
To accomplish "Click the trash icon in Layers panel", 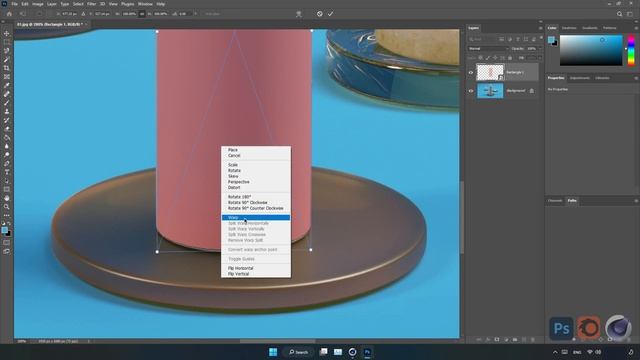I will 533,340.
